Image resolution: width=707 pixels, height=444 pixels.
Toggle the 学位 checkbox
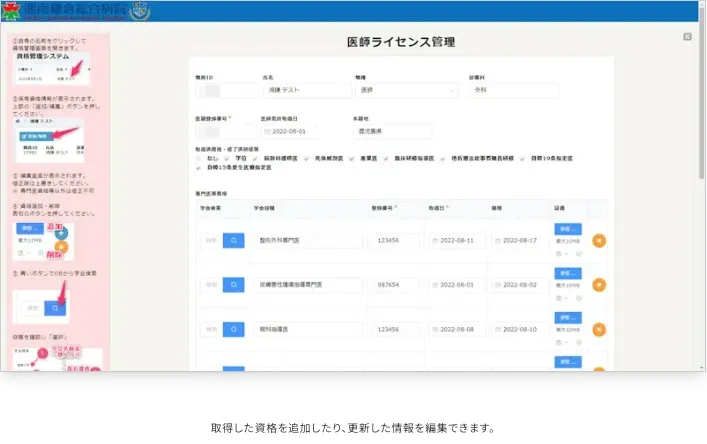[x=227, y=159]
